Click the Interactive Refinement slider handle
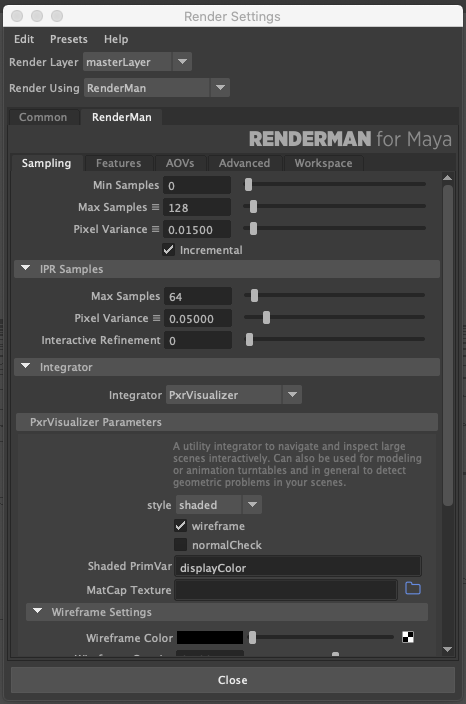Viewport: 466px width, 704px height. [x=249, y=339]
